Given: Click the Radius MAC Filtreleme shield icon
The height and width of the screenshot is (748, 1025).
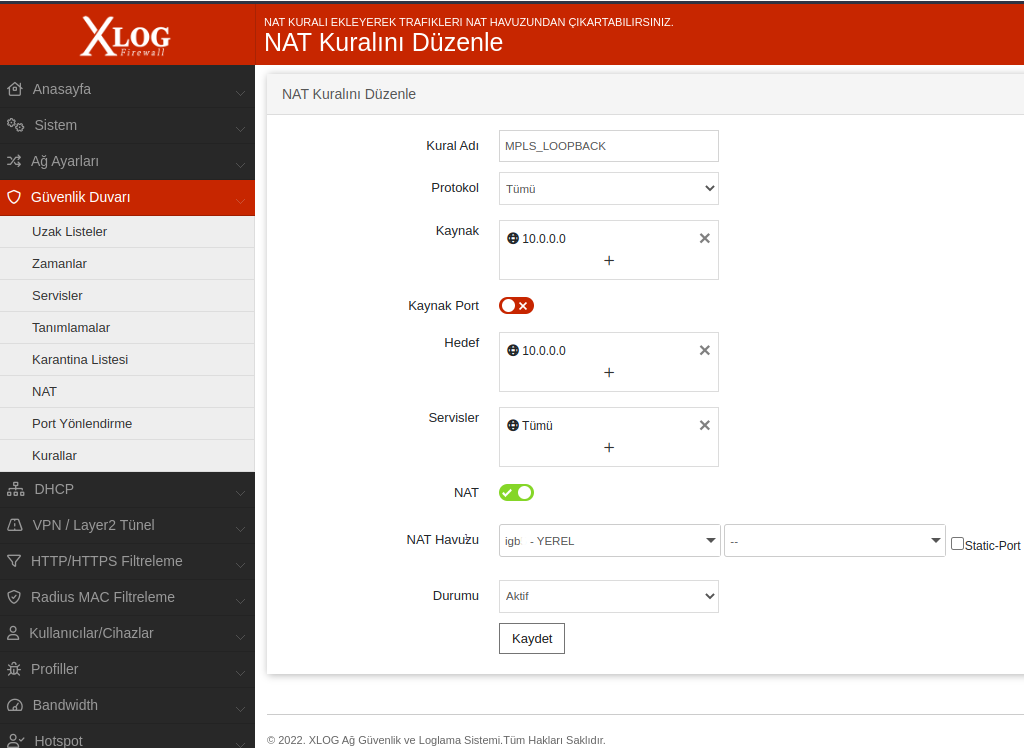Looking at the screenshot, I should coord(14,597).
